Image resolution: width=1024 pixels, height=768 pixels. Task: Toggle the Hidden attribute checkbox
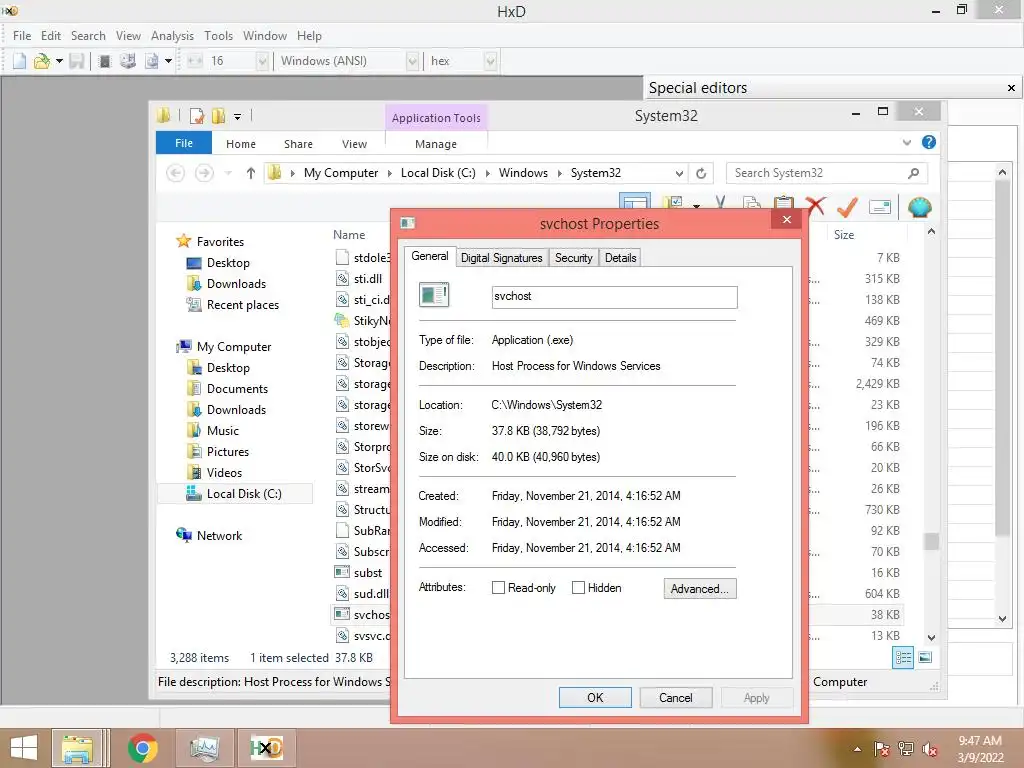click(x=578, y=588)
